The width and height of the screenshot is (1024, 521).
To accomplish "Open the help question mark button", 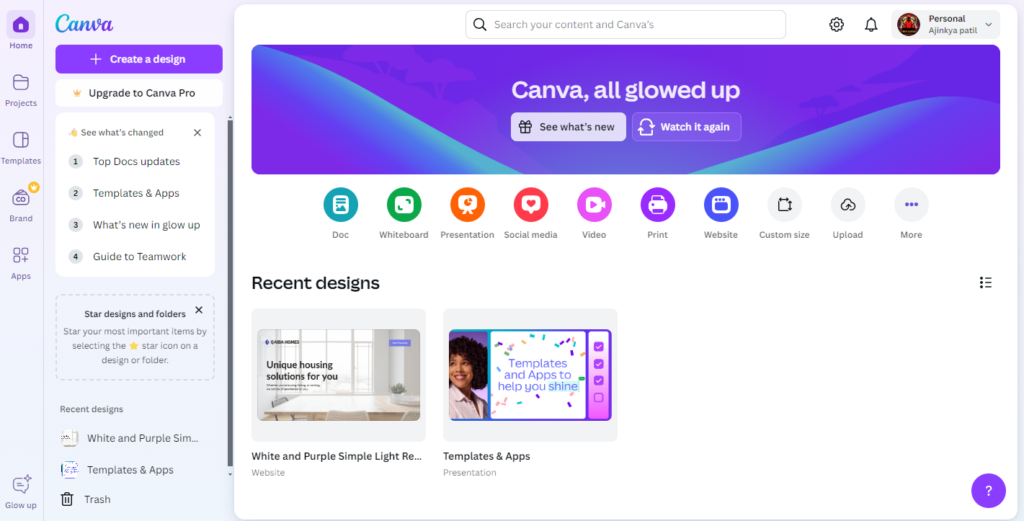I will pyautogui.click(x=988, y=490).
